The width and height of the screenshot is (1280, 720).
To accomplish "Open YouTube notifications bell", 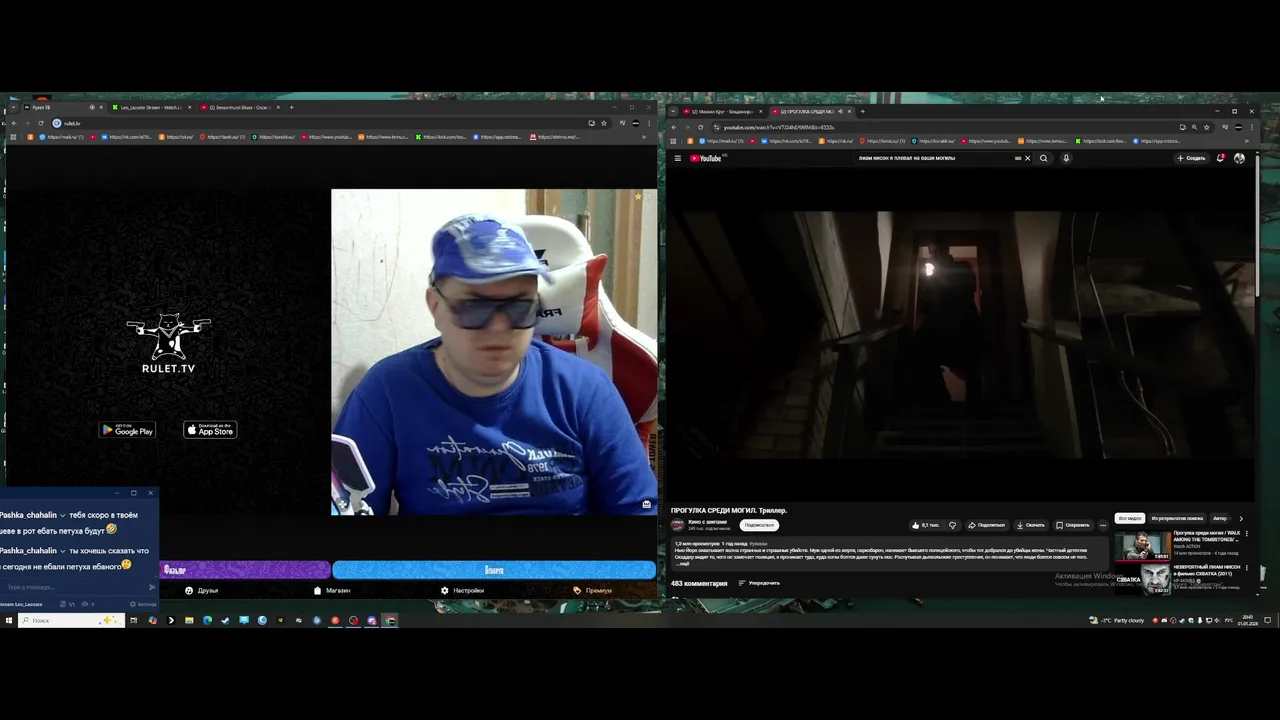I will click(1220, 158).
